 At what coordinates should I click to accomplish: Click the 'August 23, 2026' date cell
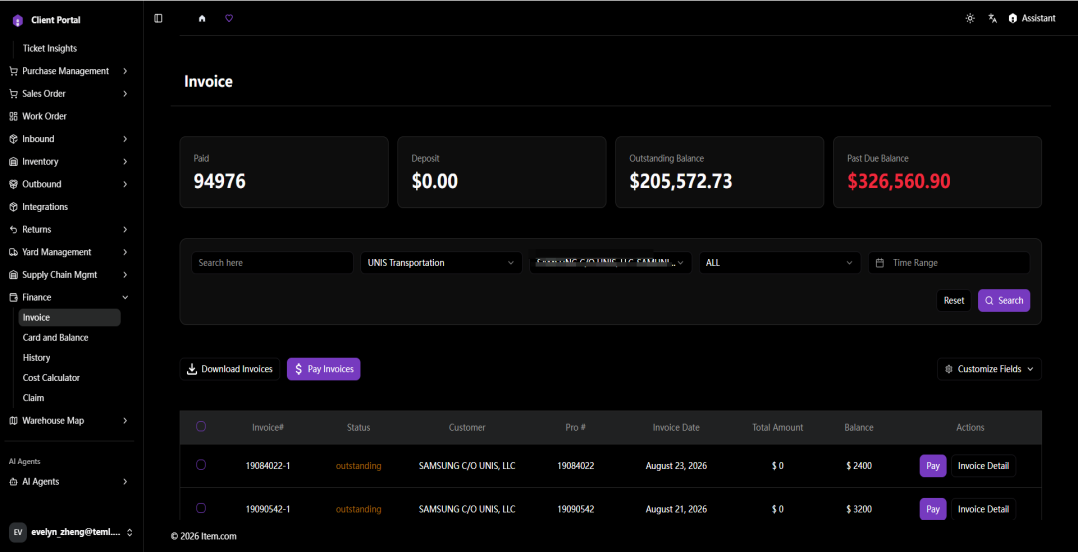click(x=676, y=465)
